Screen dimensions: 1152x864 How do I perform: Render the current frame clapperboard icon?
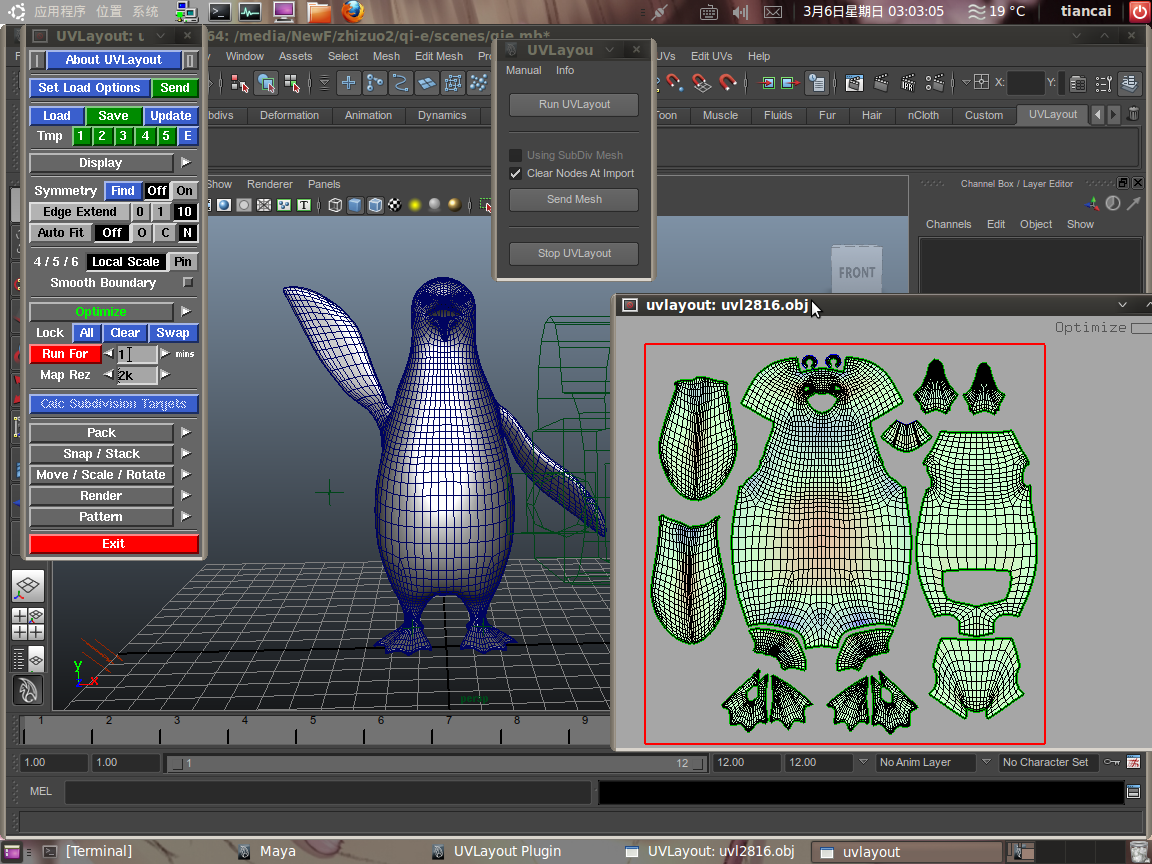(x=881, y=83)
